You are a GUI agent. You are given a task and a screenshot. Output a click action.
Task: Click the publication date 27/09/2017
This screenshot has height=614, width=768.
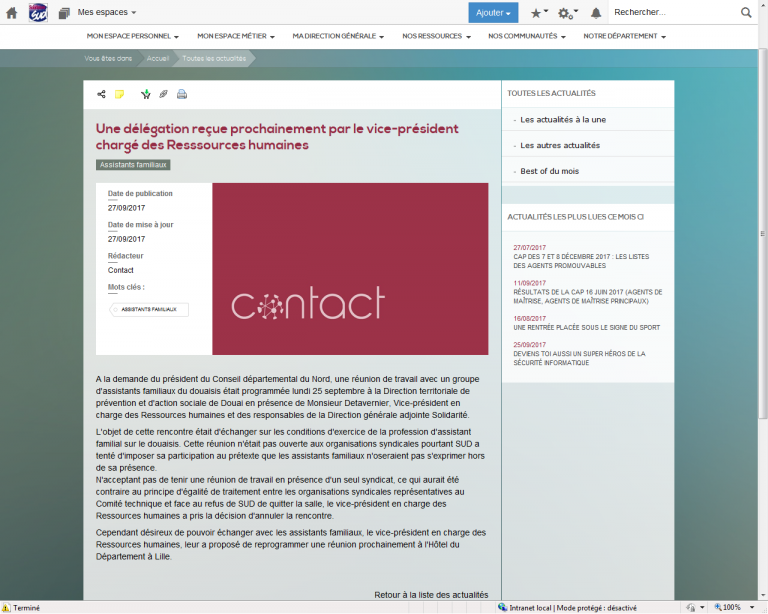point(126,208)
